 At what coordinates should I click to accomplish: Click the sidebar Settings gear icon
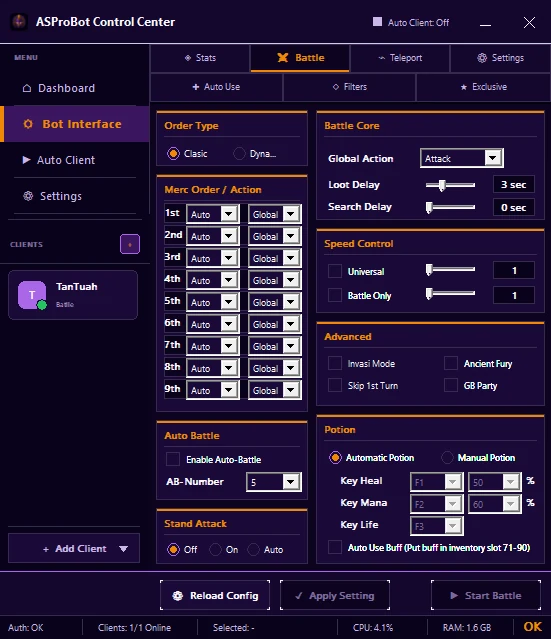pos(28,196)
